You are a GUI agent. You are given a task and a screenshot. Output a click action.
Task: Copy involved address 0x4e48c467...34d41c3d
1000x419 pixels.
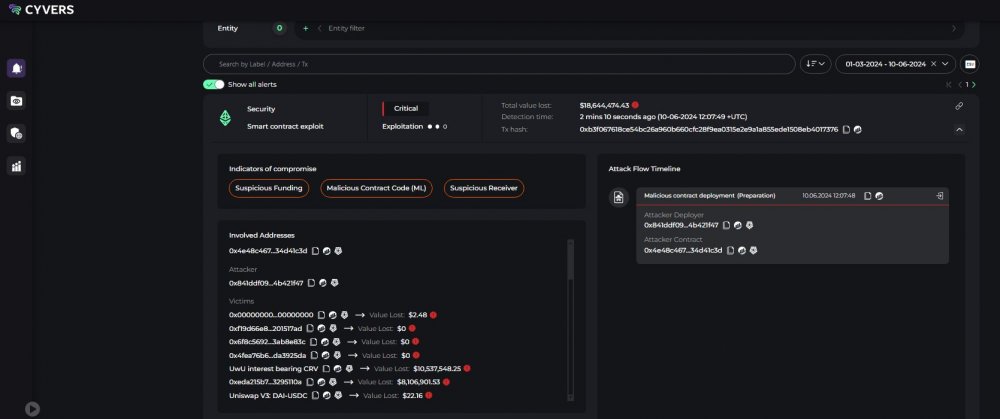315,251
